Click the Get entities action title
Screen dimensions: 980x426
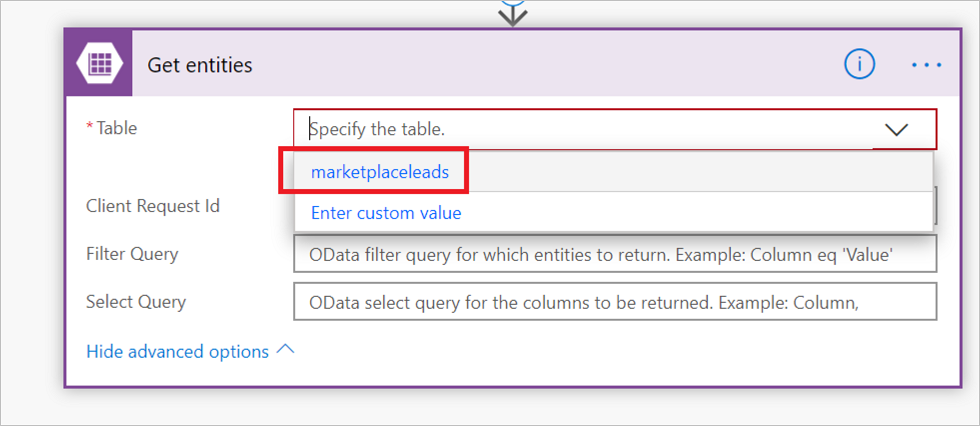[x=200, y=65]
